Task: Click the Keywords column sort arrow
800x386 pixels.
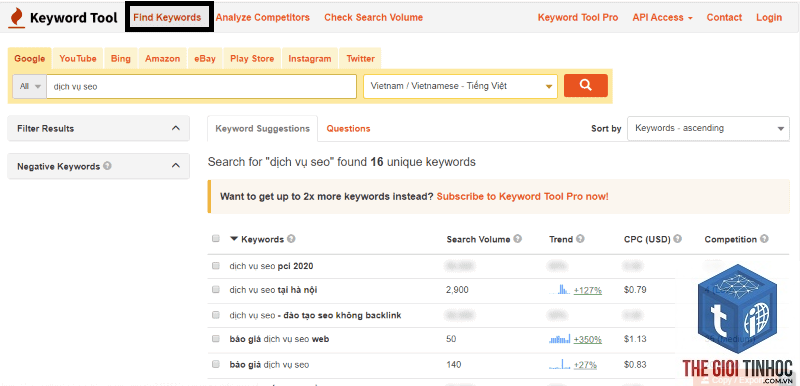Action: (x=234, y=239)
